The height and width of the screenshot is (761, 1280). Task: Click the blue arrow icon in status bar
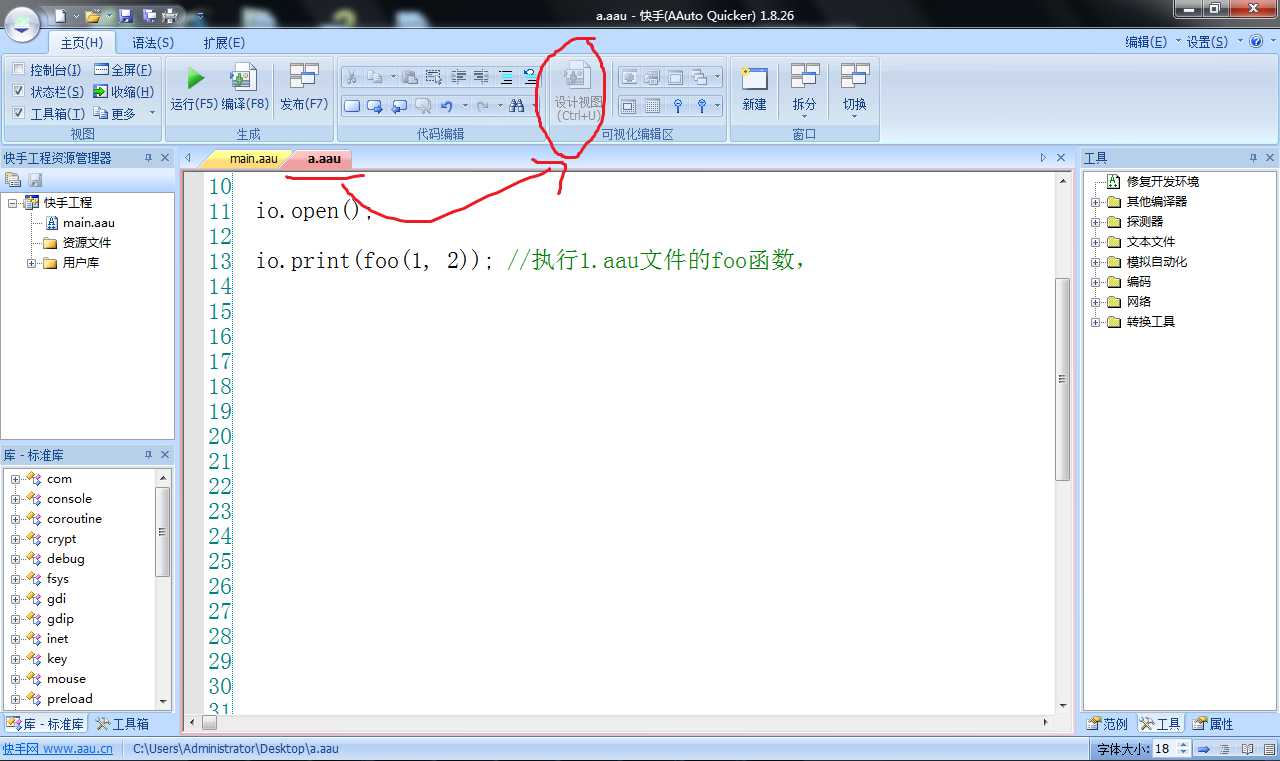click(x=1204, y=749)
